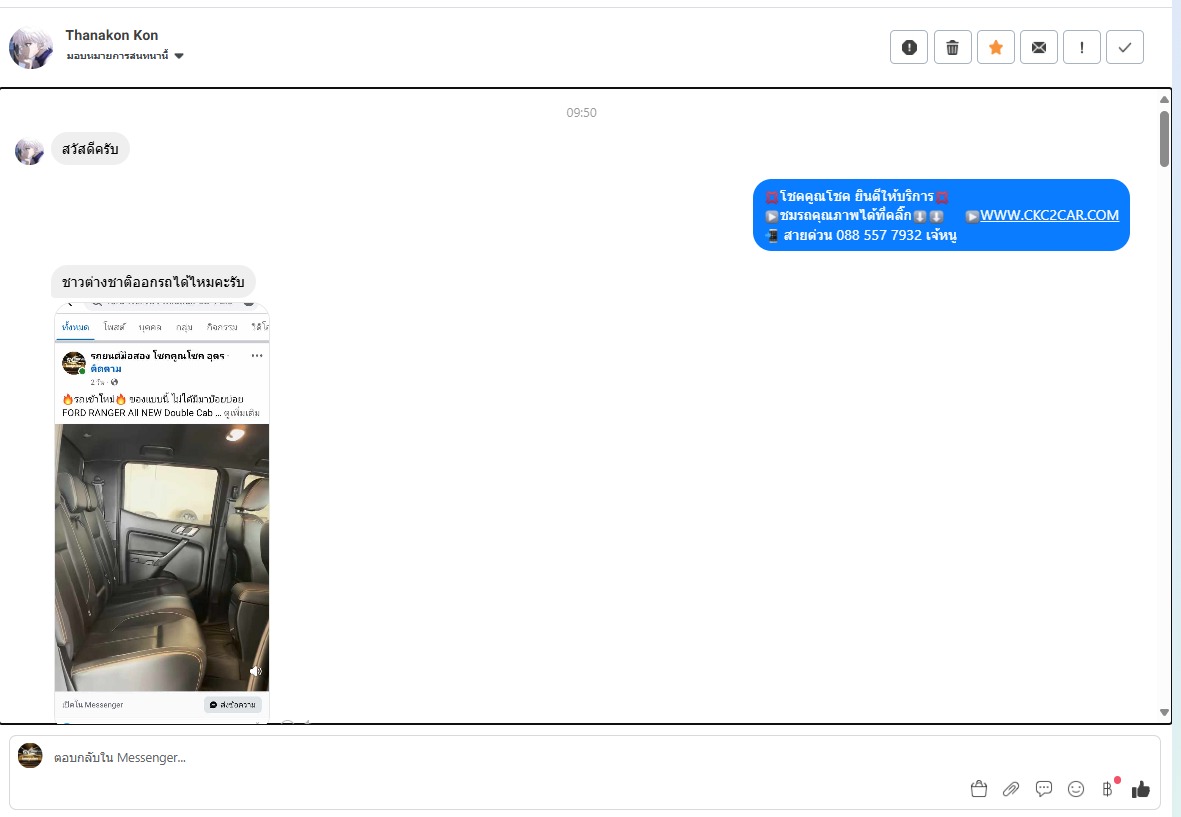Image resolution: width=1181 pixels, height=817 pixels.
Task: Click scrollbar up arrow in chat
Action: pos(1164,99)
